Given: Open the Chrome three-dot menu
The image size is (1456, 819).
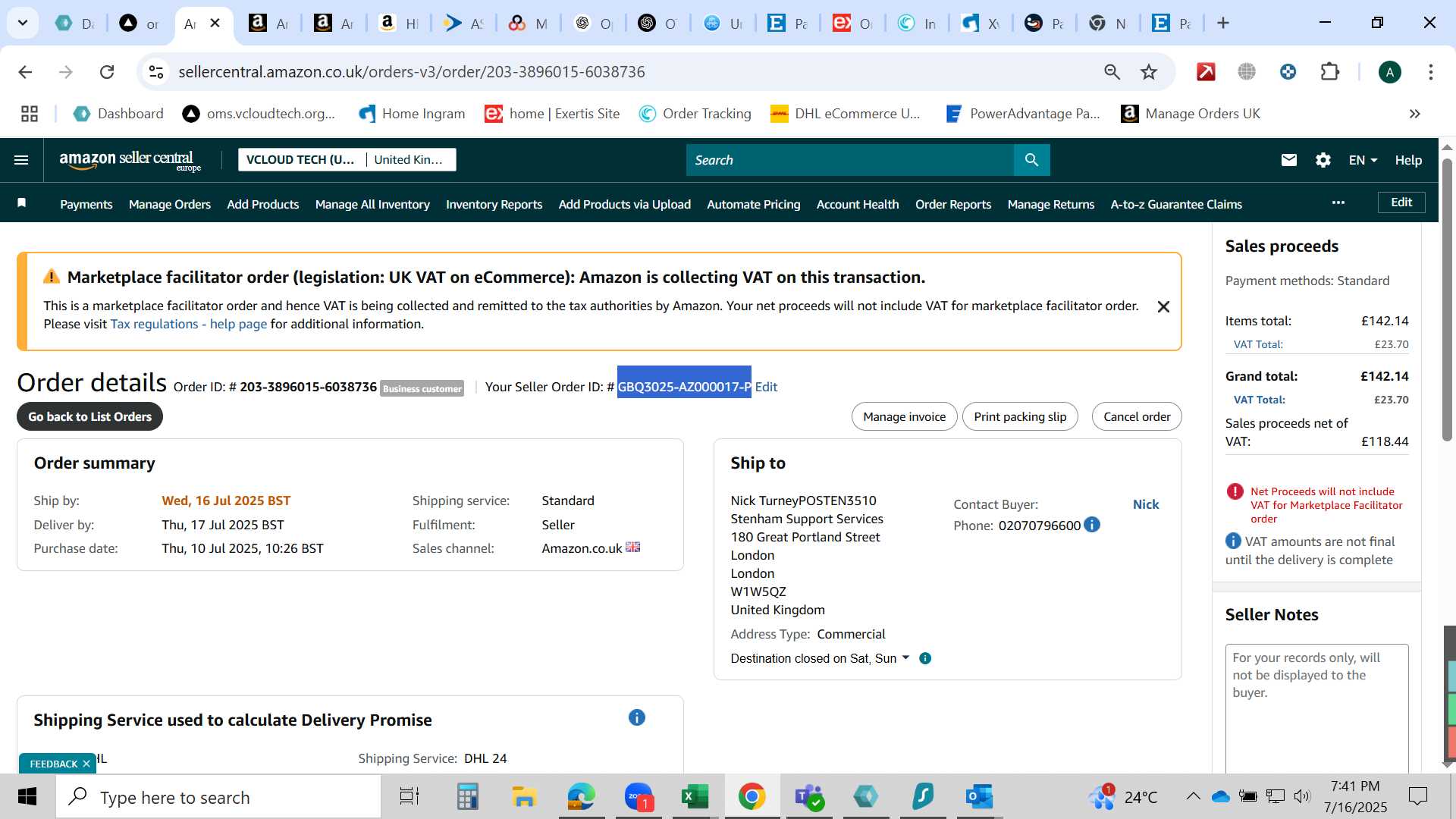Looking at the screenshot, I should (1431, 72).
